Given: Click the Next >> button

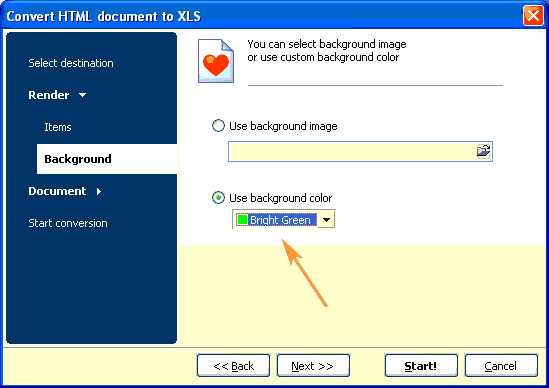Looking at the screenshot, I should [313, 366].
